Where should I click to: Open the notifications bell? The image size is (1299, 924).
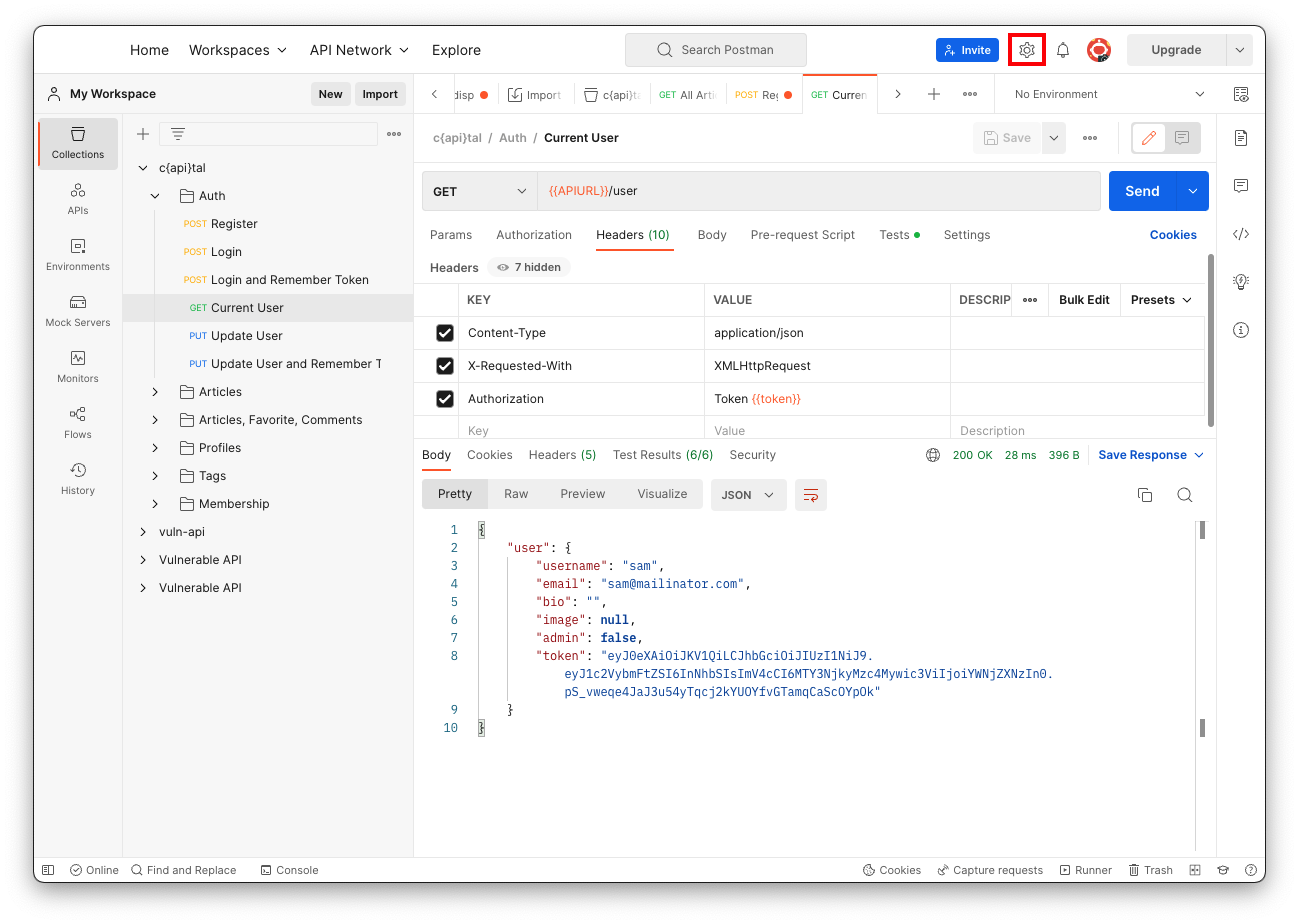click(x=1063, y=50)
